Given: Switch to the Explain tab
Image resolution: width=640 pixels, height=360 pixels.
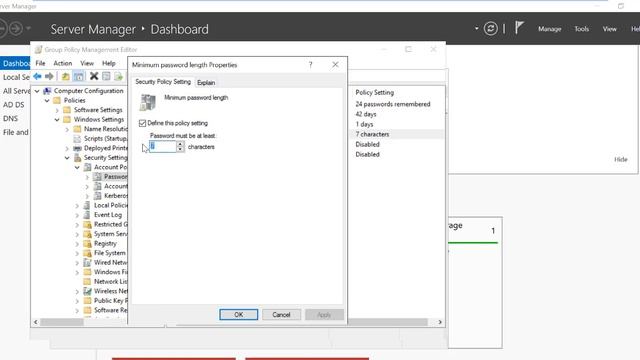Looking at the screenshot, I should pyautogui.click(x=206, y=82).
